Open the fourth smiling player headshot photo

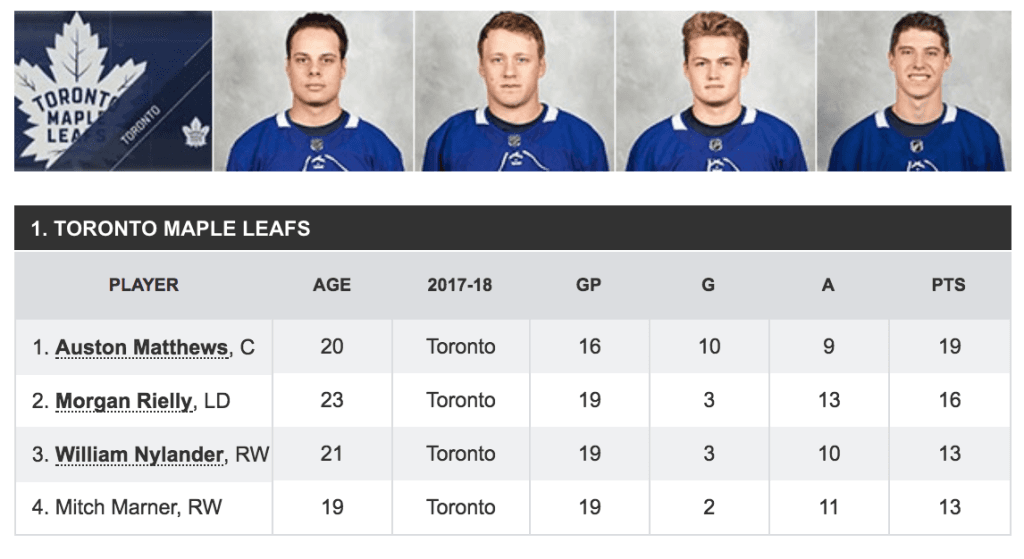[914, 91]
